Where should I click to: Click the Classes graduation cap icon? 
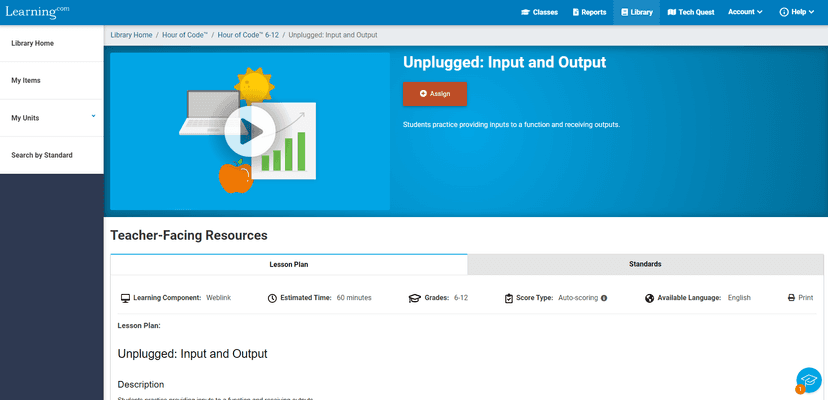coord(525,12)
